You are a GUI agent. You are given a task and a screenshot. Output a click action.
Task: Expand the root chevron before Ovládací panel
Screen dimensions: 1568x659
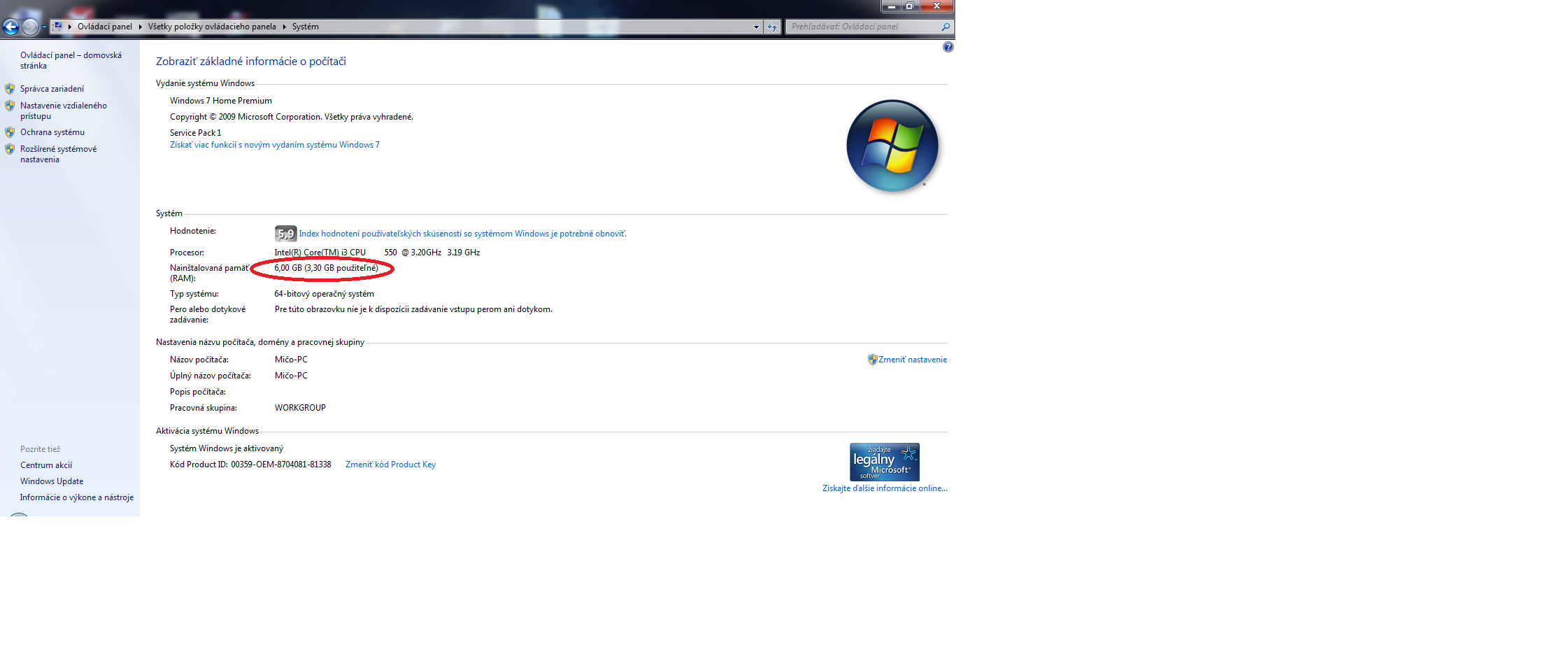click(70, 27)
